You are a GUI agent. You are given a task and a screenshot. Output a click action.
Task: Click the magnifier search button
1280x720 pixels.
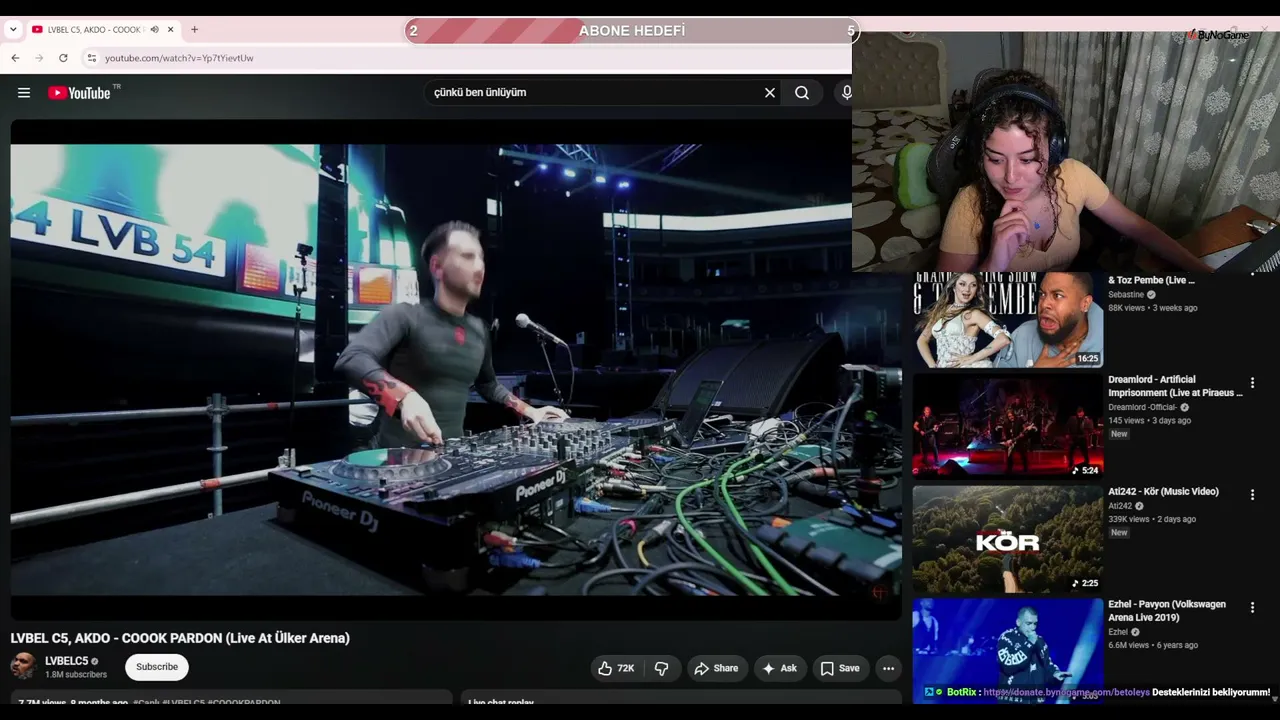802,93
